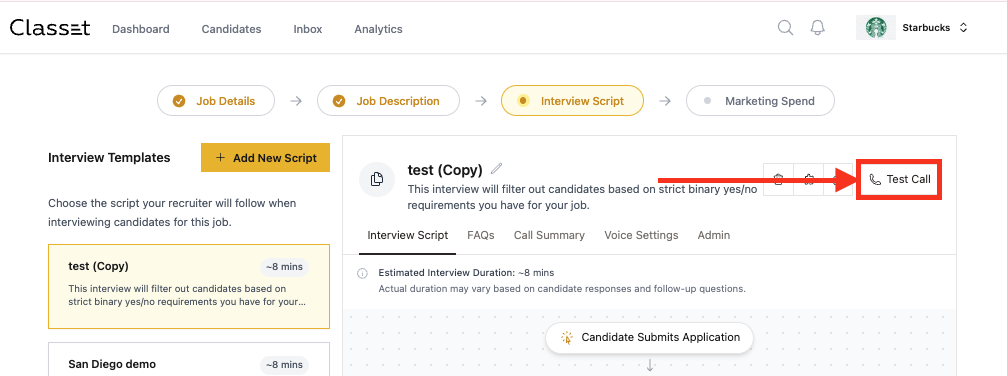
Task: Open the Admin tab
Action: pyautogui.click(x=714, y=235)
